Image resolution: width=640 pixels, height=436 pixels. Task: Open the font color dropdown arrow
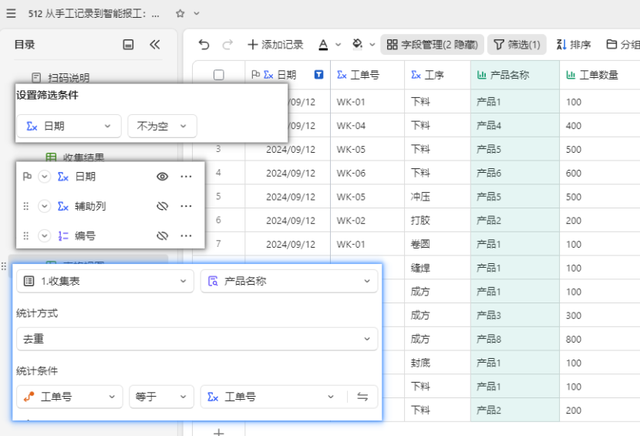pyautogui.click(x=338, y=45)
